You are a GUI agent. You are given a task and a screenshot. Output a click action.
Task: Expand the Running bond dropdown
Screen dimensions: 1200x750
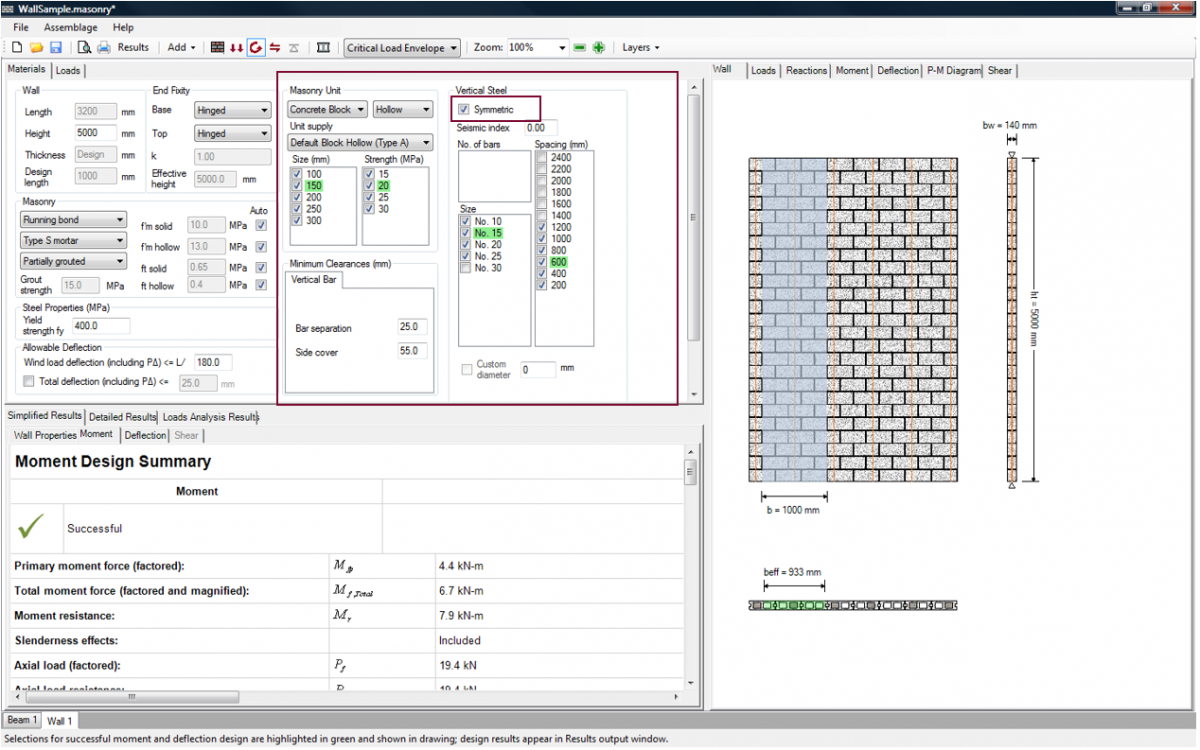(74, 220)
